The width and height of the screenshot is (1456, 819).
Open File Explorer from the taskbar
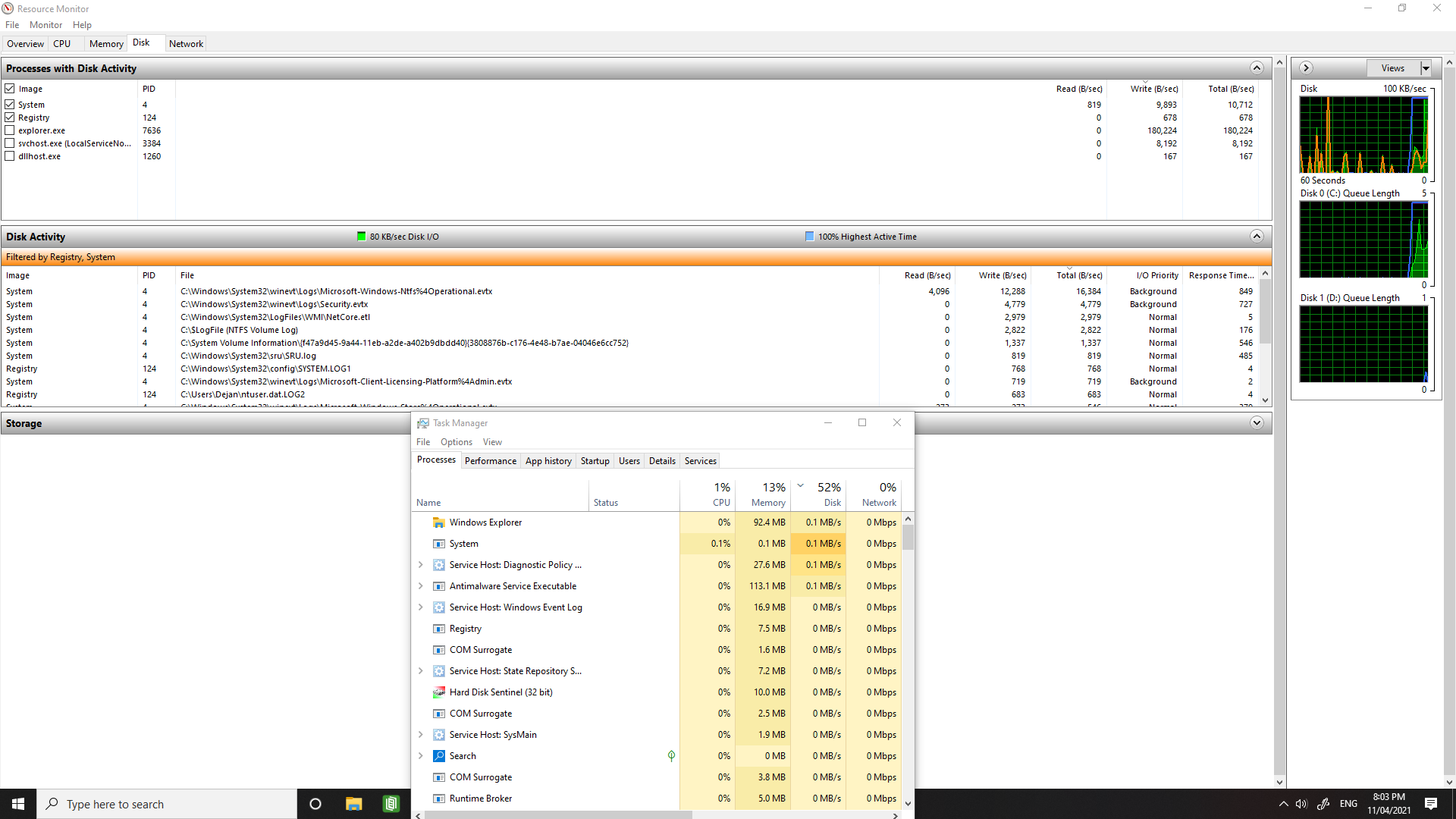coord(353,804)
